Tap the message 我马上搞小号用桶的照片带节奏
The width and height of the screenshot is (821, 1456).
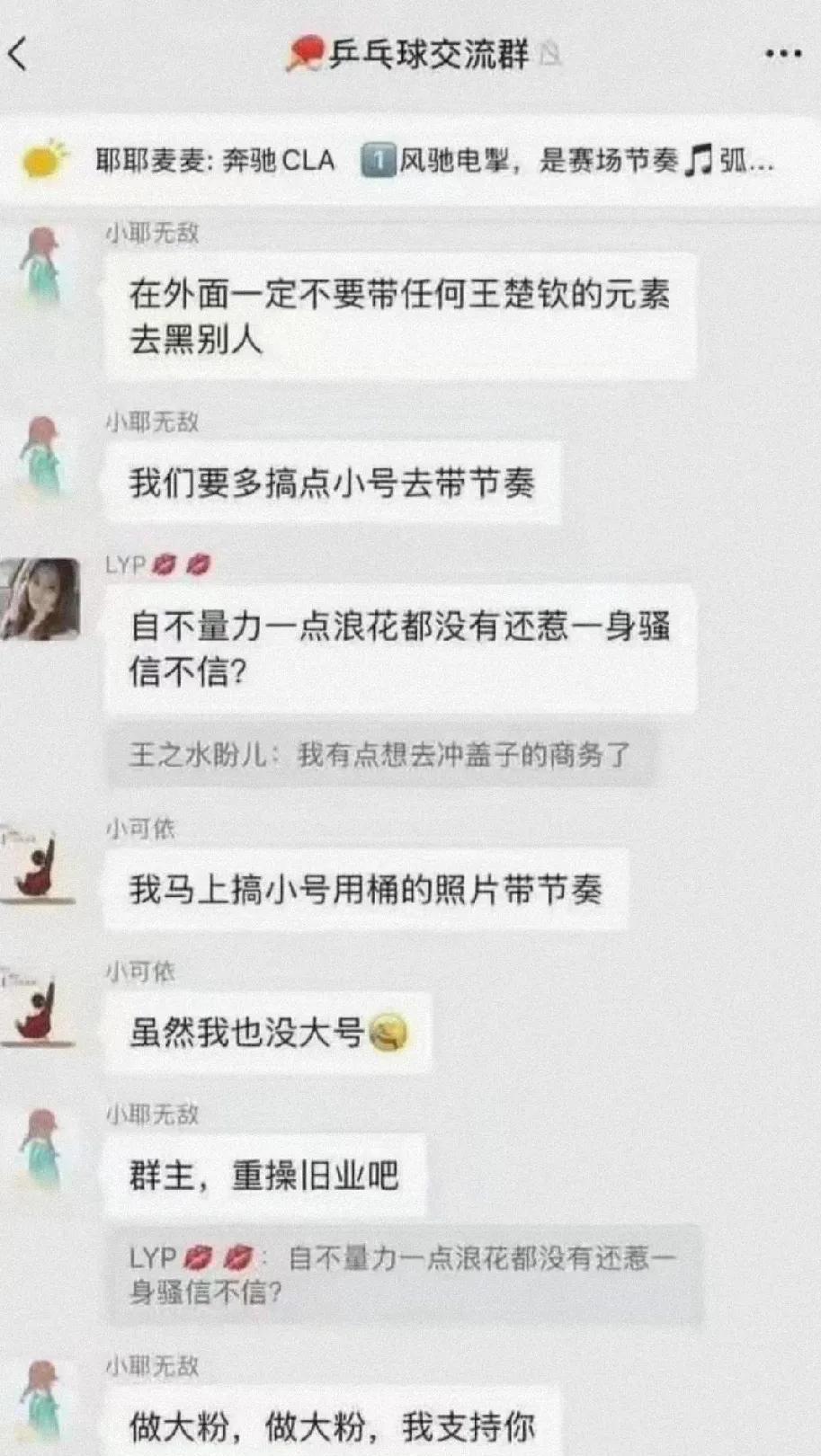(366, 889)
